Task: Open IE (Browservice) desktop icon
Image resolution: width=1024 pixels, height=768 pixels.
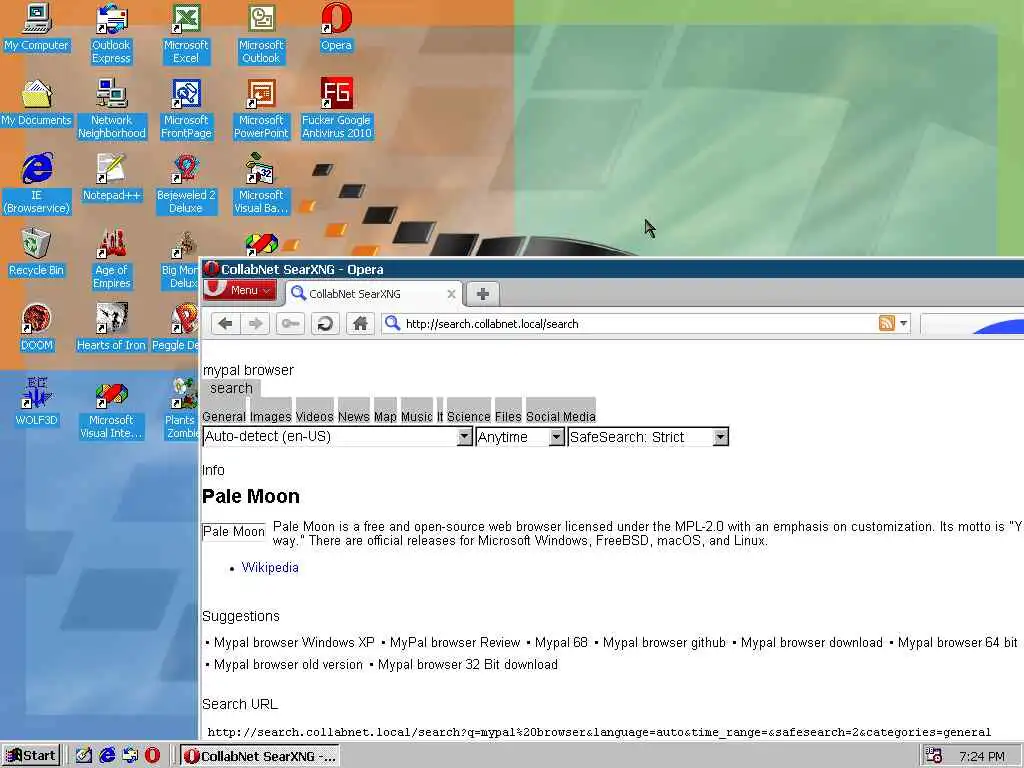Action: click(37, 184)
